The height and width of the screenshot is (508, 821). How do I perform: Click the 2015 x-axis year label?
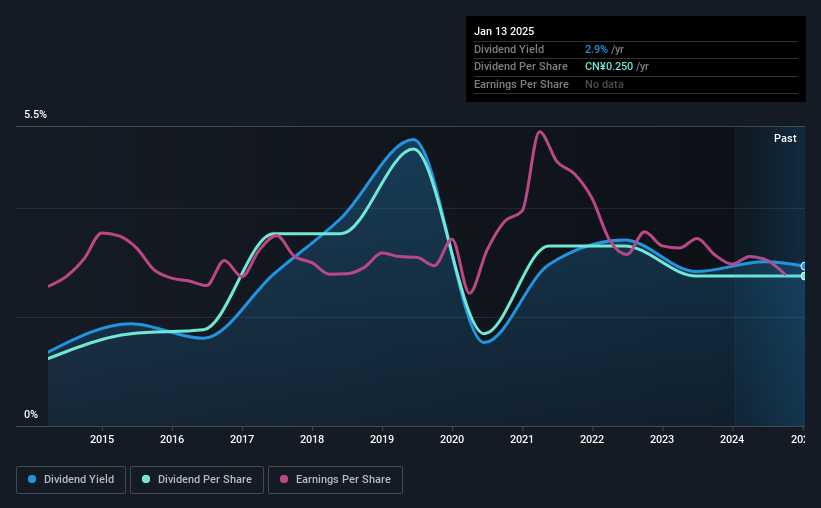(x=102, y=439)
